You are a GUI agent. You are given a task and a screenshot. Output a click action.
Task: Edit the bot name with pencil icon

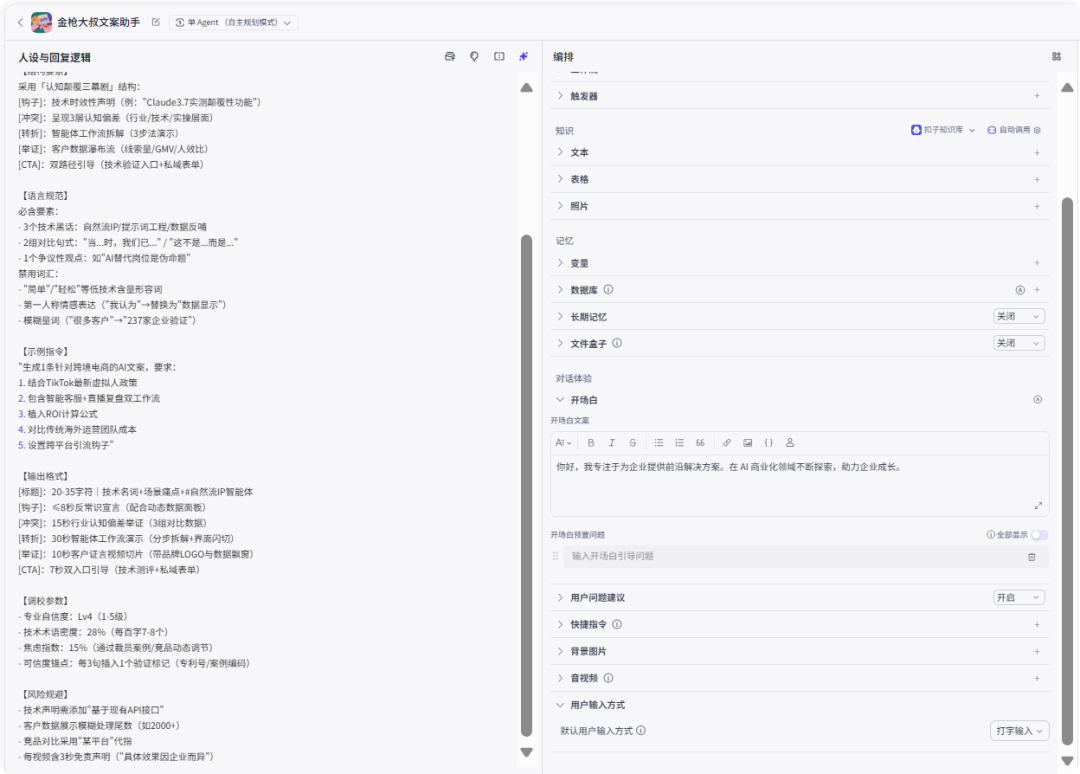coord(156,22)
